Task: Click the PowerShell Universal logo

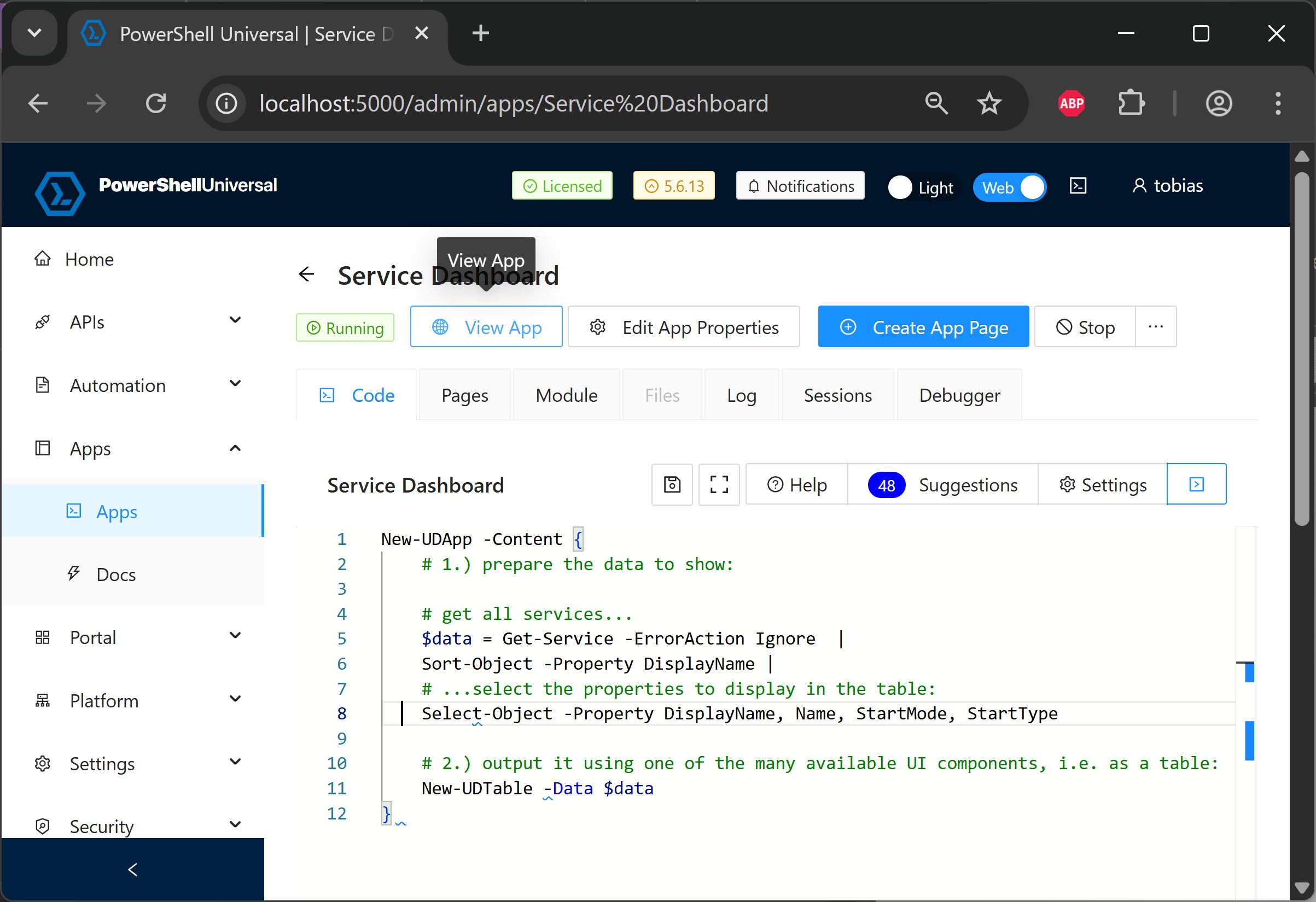Action: click(60, 193)
